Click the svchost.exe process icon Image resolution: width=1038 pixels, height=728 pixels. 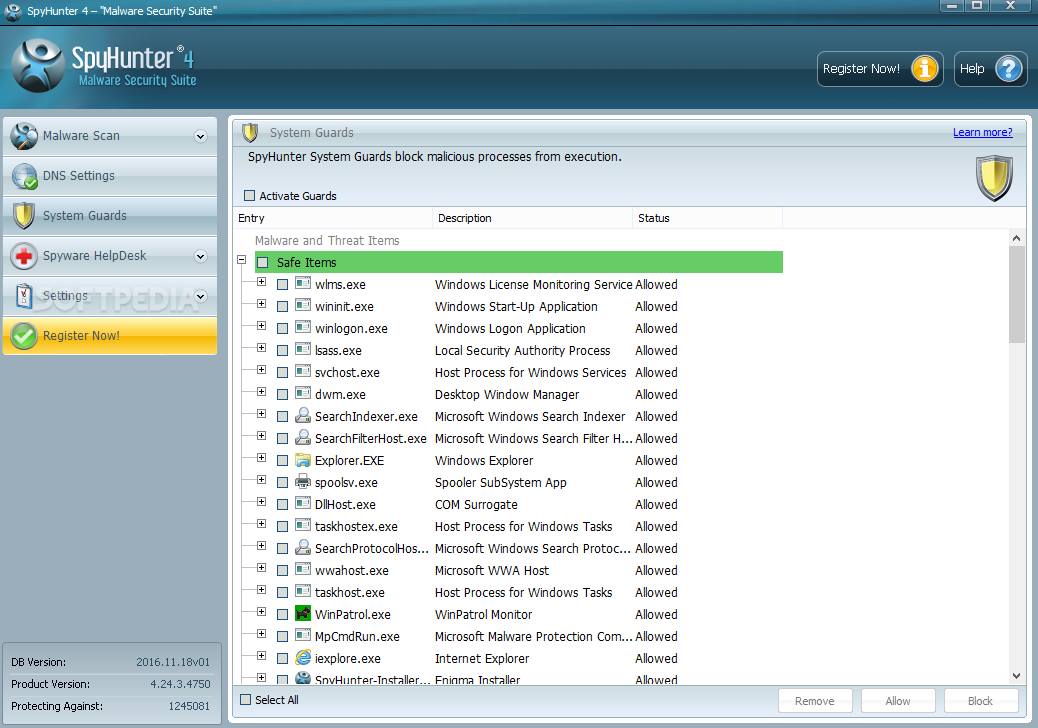point(303,371)
